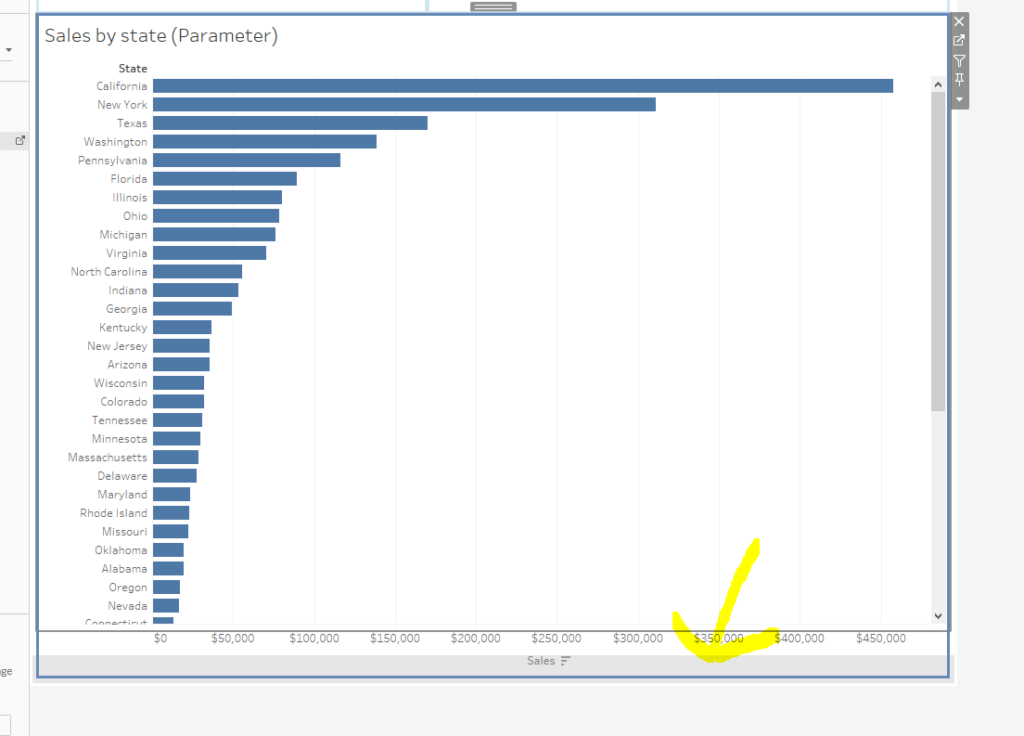1024x736 pixels.
Task: Click the Sales axis title
Action: 540,660
